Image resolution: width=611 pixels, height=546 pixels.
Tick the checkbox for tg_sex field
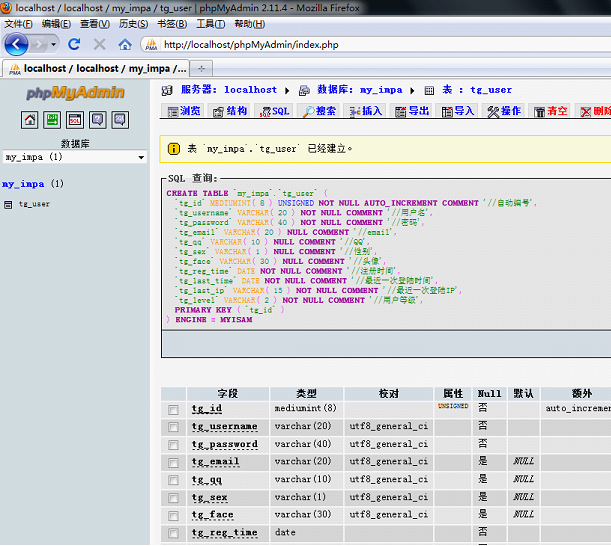173,498
